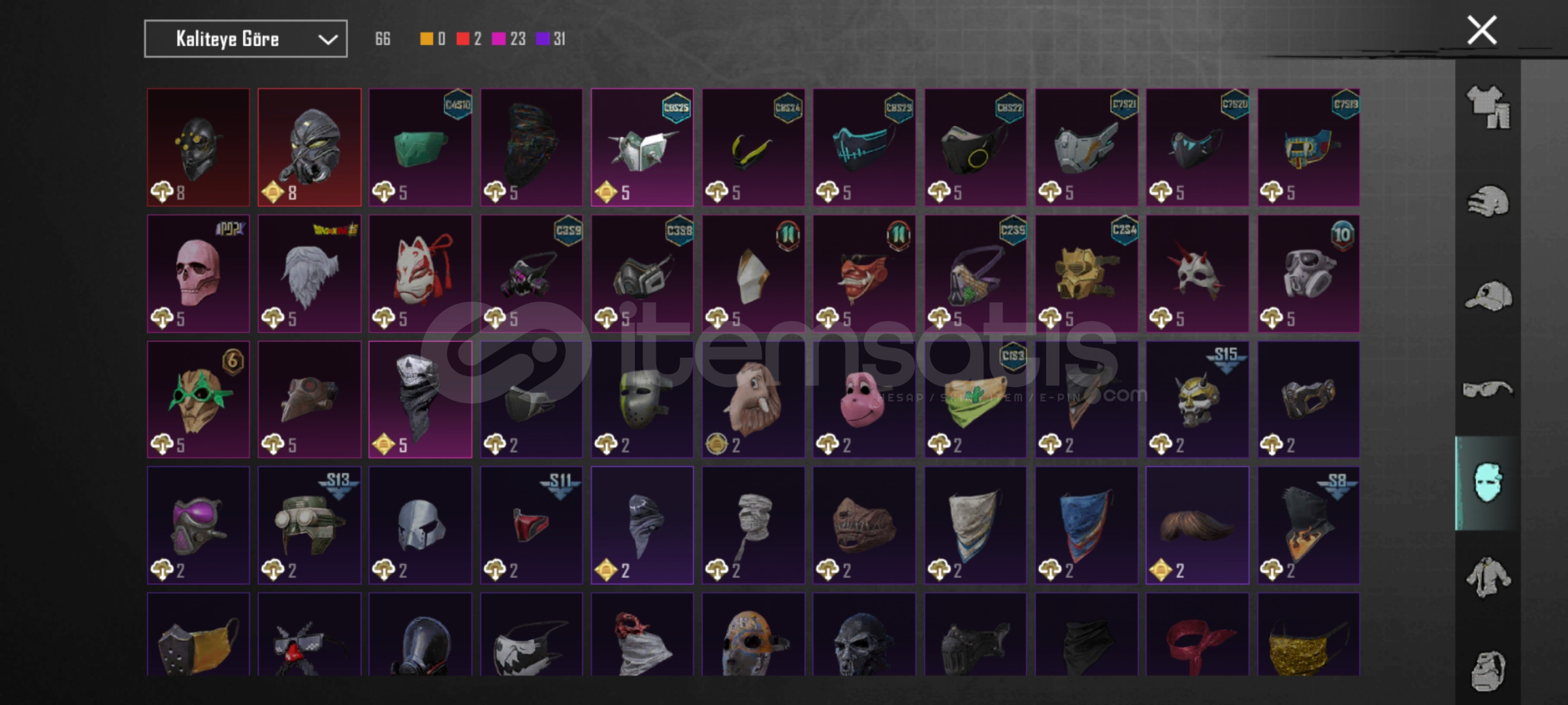
Task: Select the green cactus bandana C1S3
Action: tap(975, 399)
